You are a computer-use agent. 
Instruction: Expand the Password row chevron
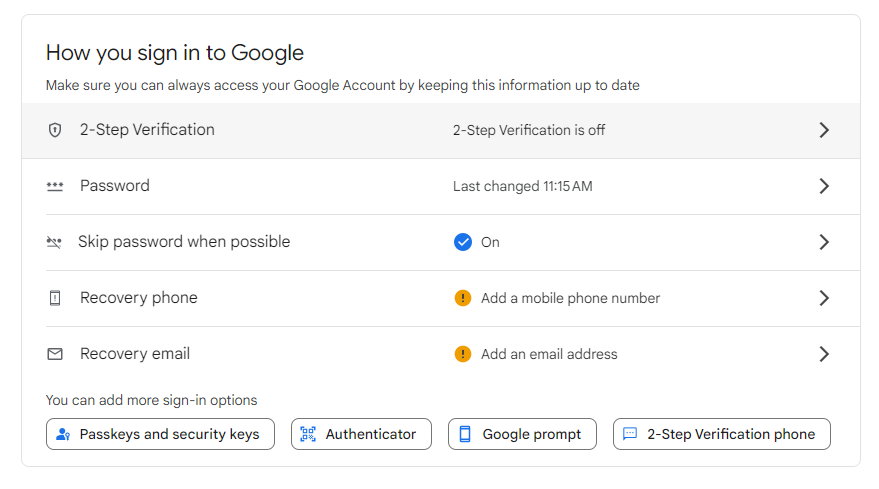point(824,186)
